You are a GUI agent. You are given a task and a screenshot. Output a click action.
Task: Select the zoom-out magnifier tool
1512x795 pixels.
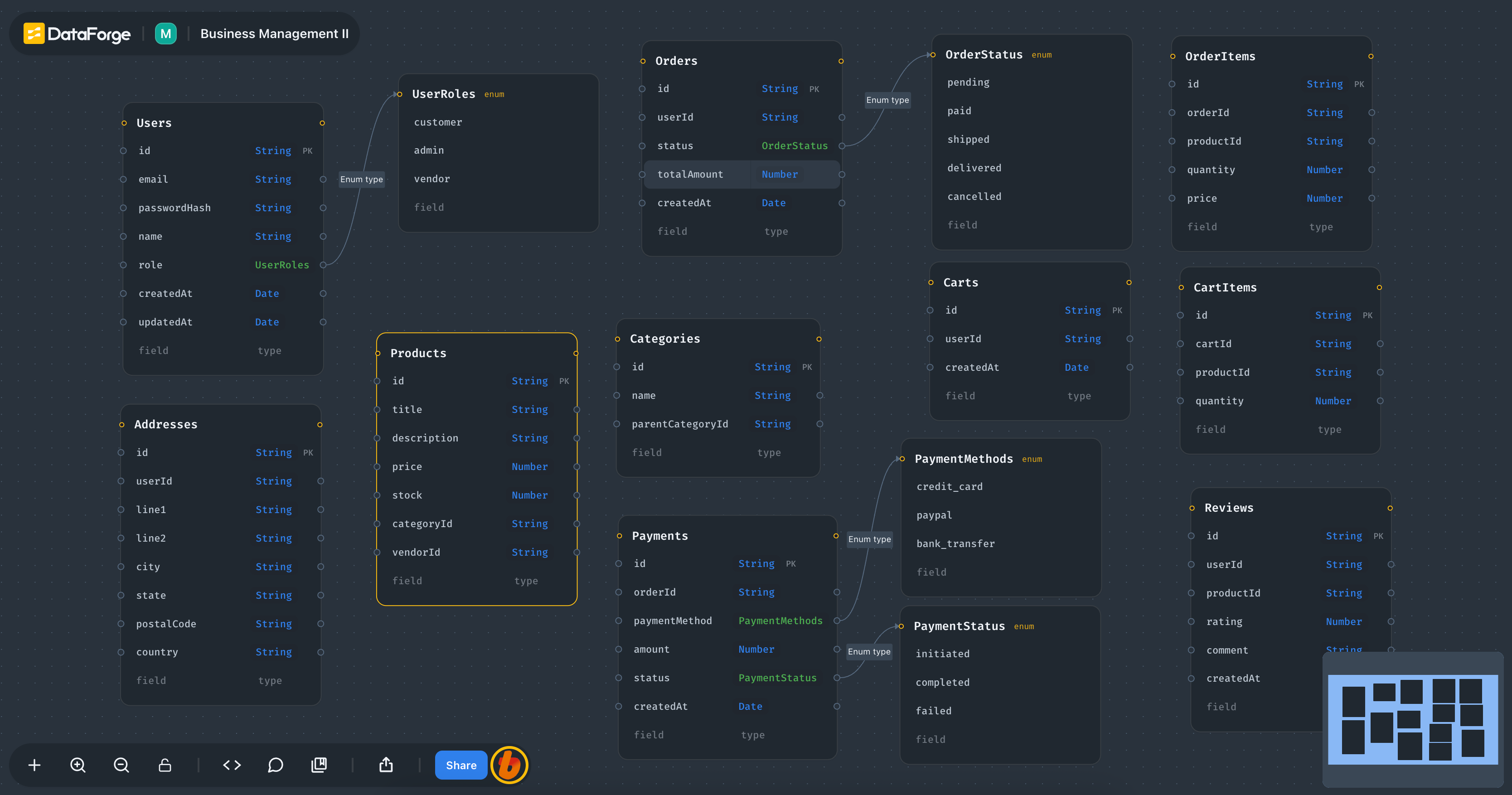pyautogui.click(x=121, y=765)
